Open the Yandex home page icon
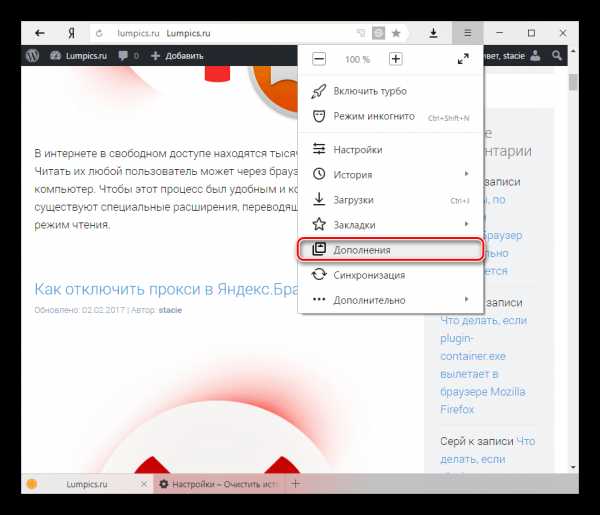Screen dimensions: 600x515 tap(70, 33)
